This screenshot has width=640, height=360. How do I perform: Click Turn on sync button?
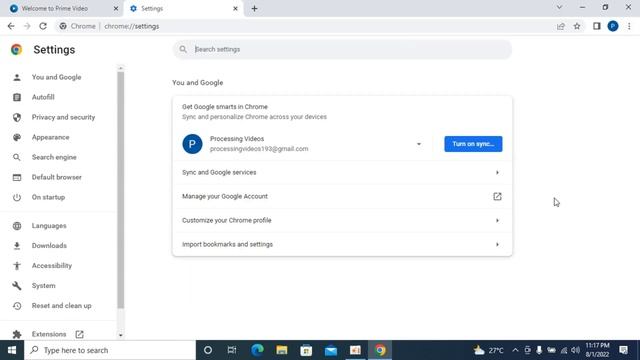473,144
